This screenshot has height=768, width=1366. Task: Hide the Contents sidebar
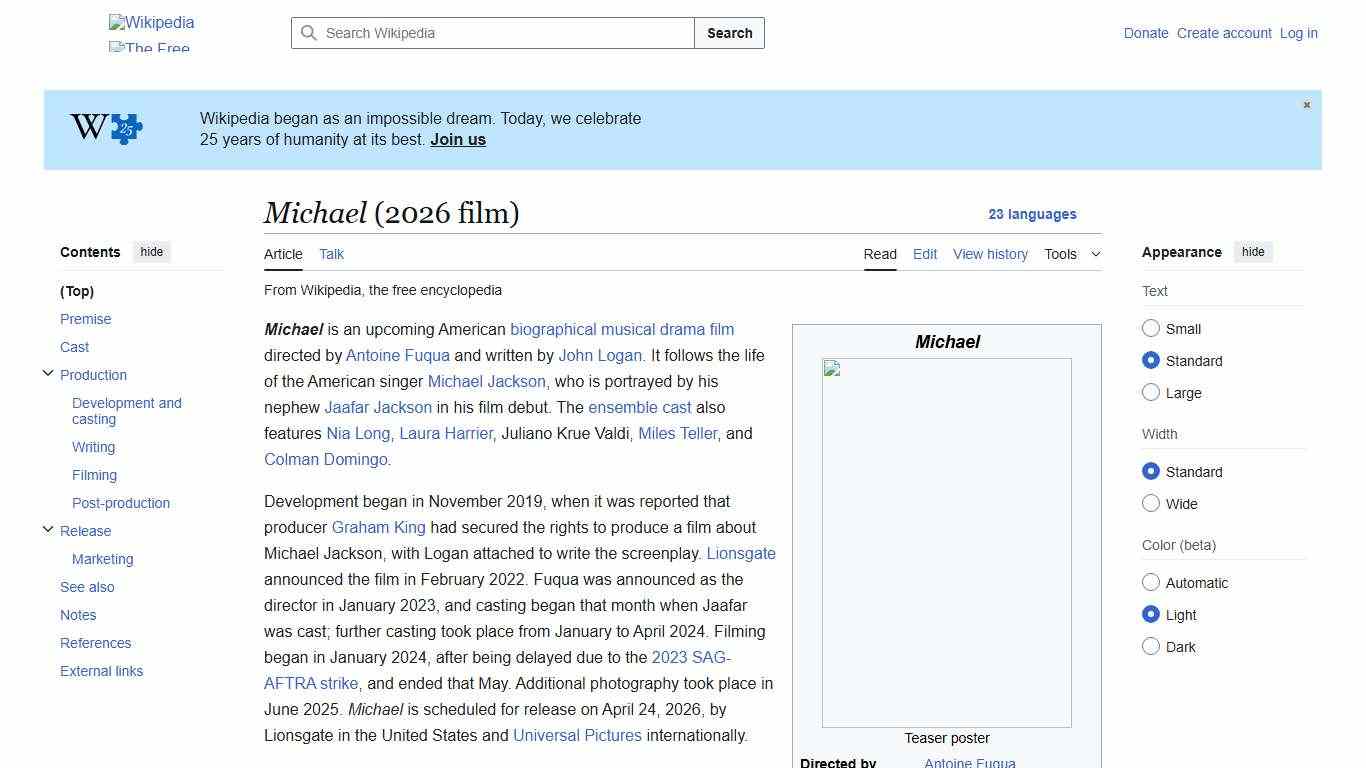click(x=151, y=252)
